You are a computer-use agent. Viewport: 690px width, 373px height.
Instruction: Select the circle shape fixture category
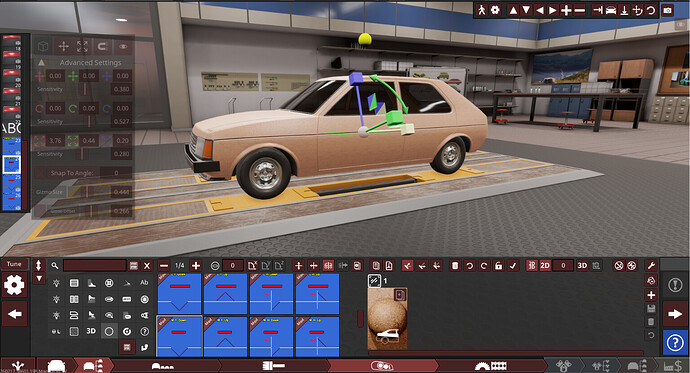109,331
